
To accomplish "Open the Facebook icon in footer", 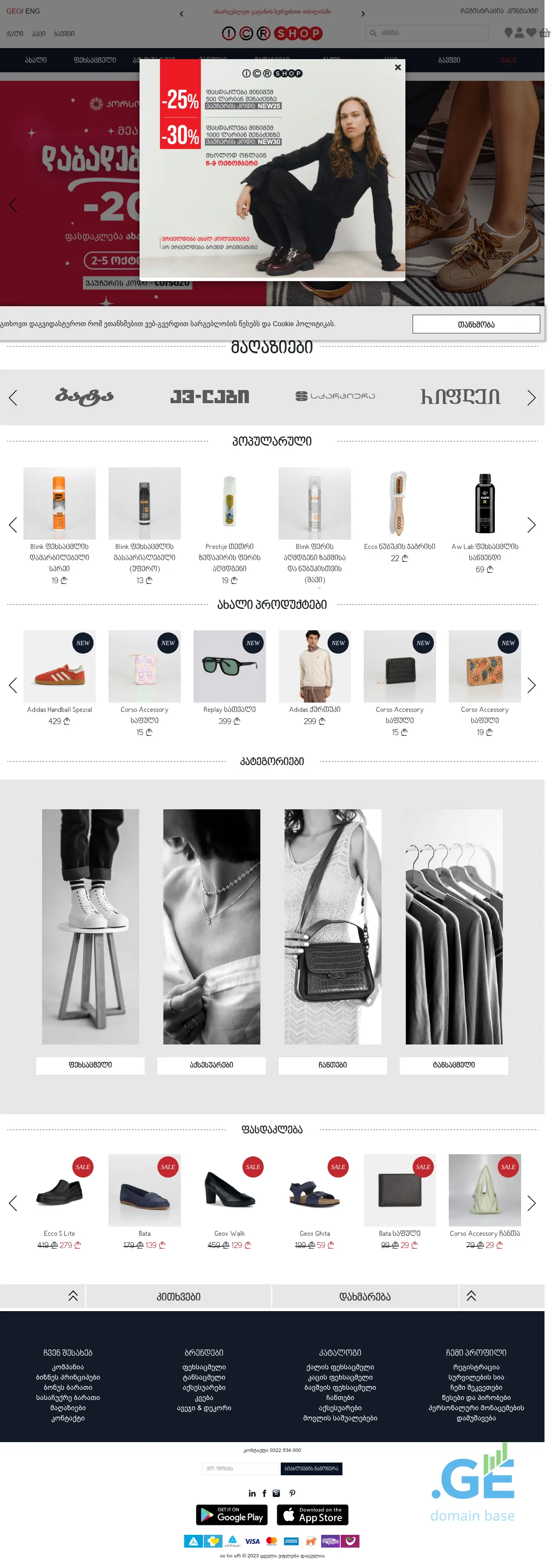I will (x=264, y=1493).
